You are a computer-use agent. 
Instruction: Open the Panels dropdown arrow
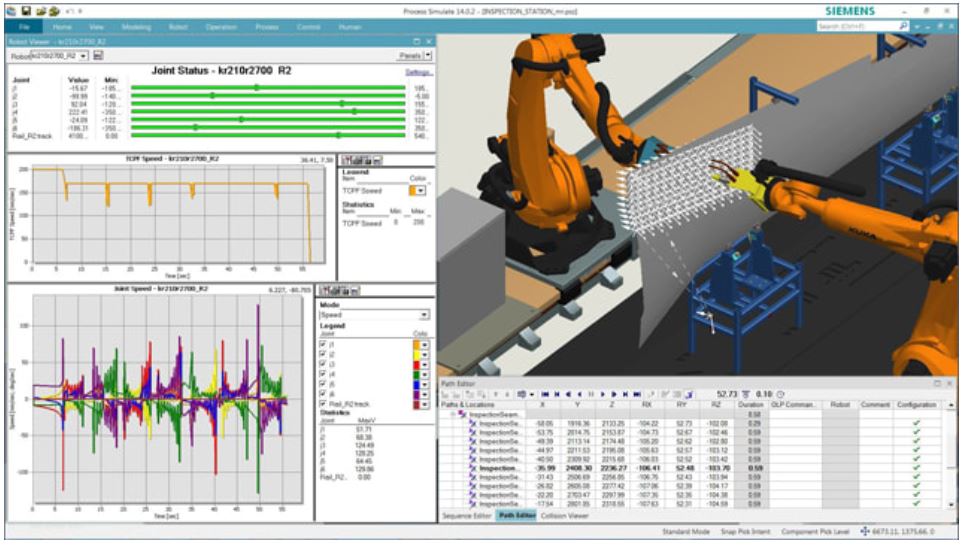[428, 56]
